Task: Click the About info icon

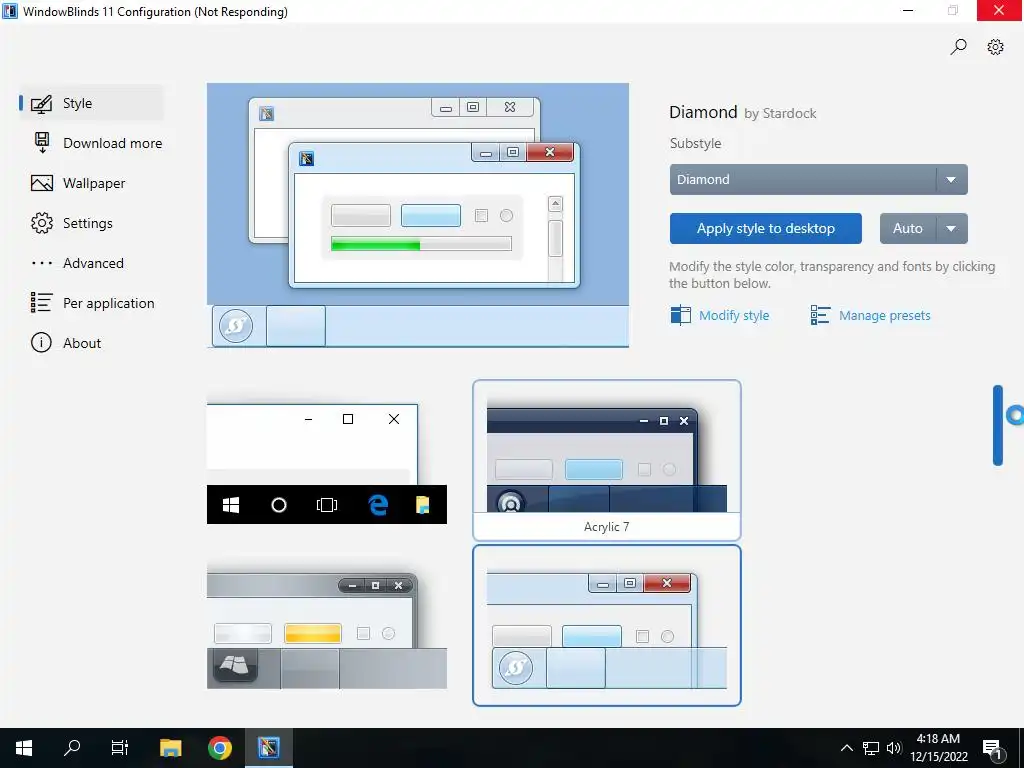Action: [41, 343]
